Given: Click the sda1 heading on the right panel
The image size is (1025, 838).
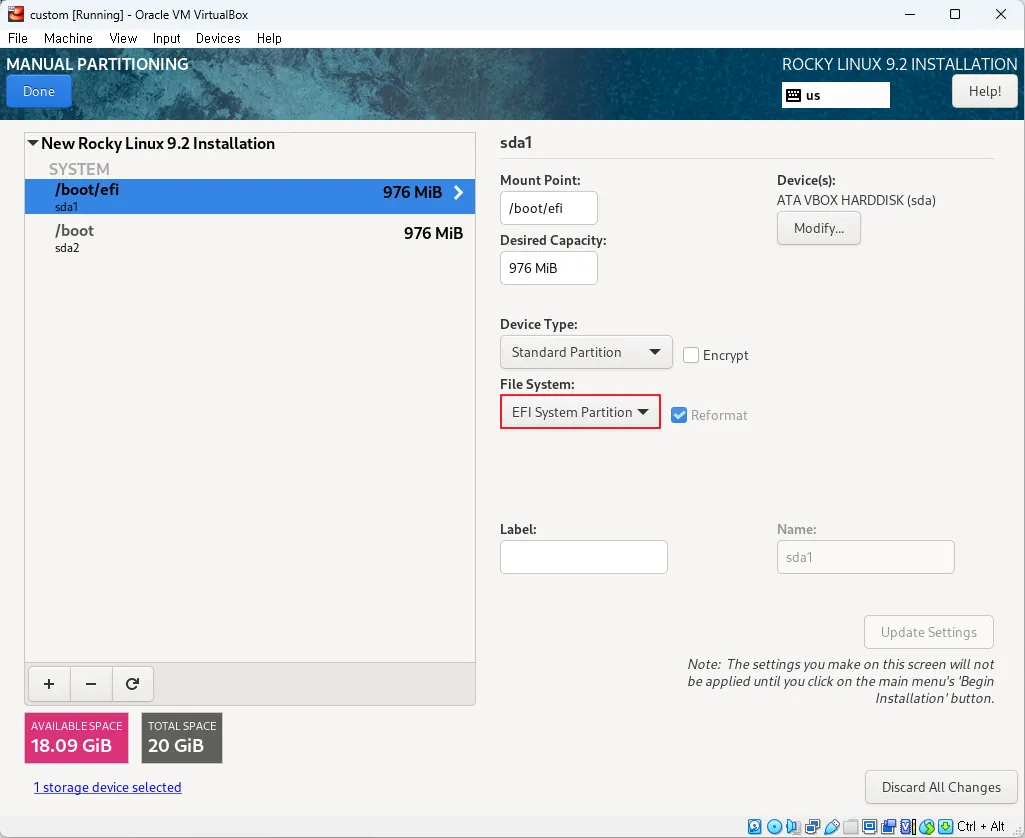Looking at the screenshot, I should 516,142.
